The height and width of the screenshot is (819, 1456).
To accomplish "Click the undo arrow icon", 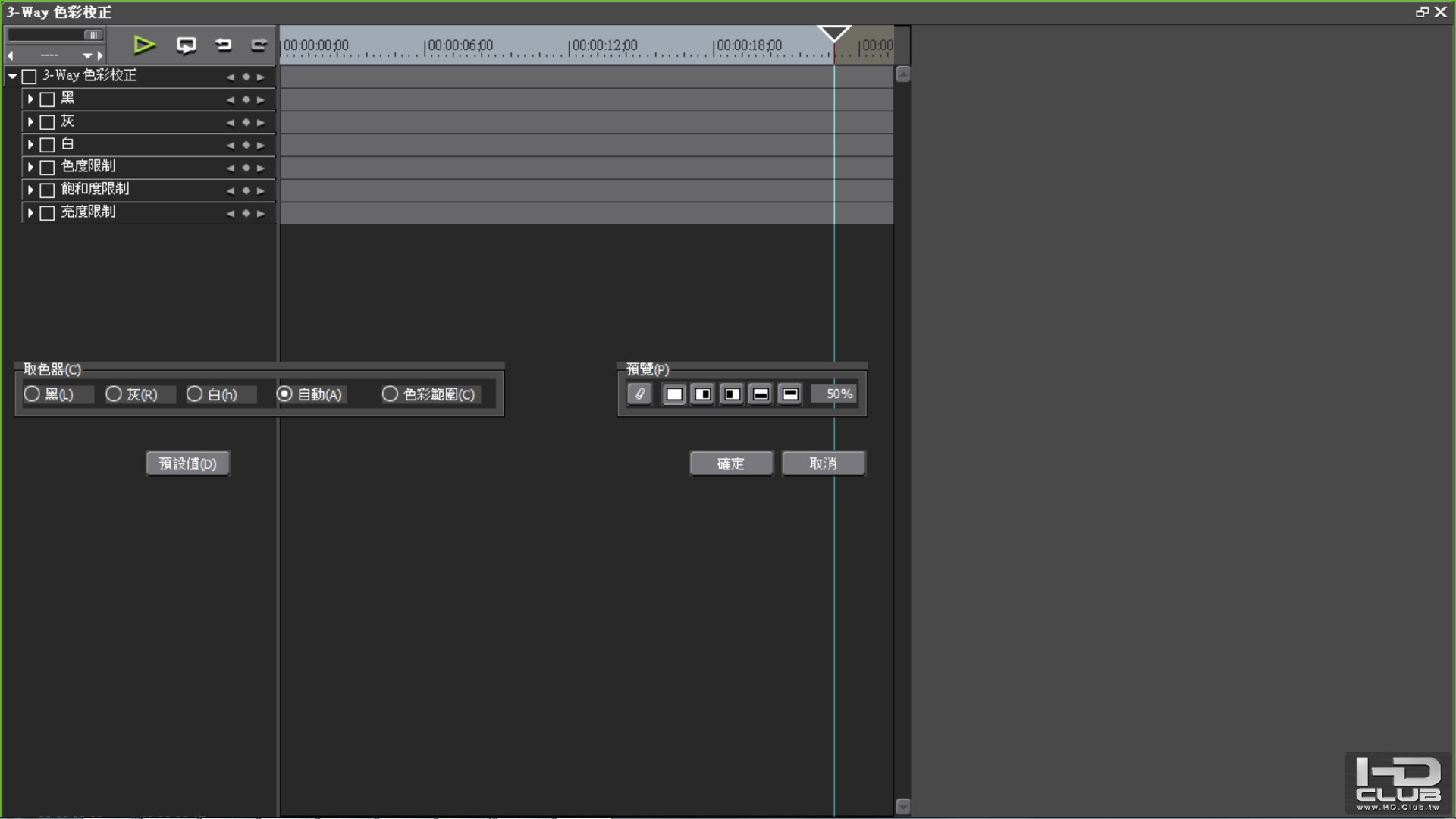I will coord(223,45).
